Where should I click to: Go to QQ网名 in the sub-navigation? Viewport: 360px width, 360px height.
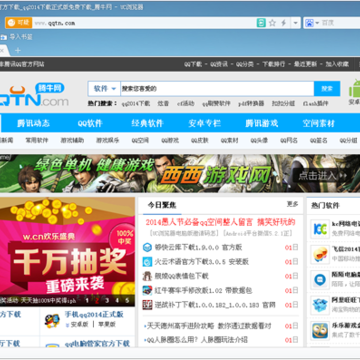(x=289, y=140)
